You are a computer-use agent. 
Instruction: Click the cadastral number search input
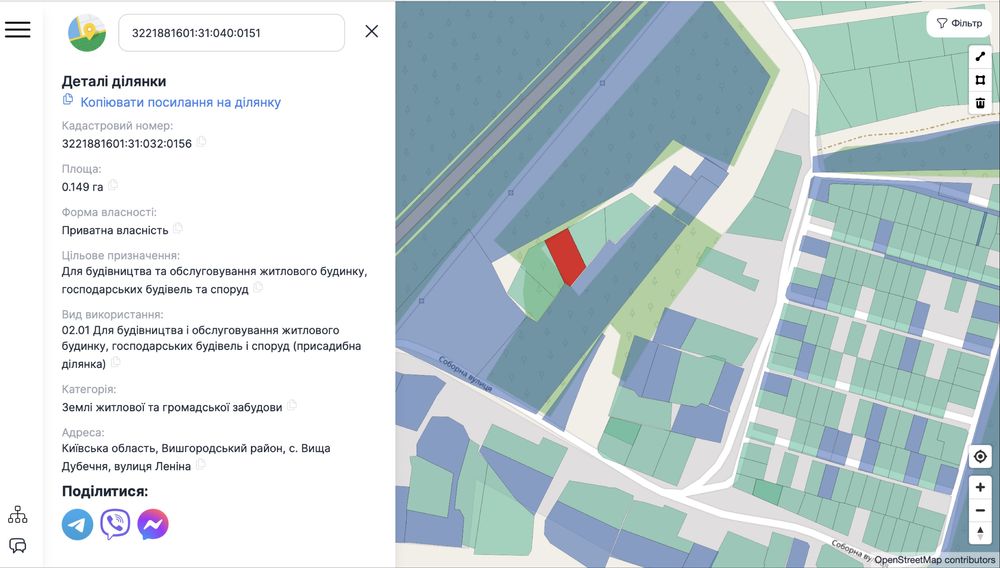point(230,32)
